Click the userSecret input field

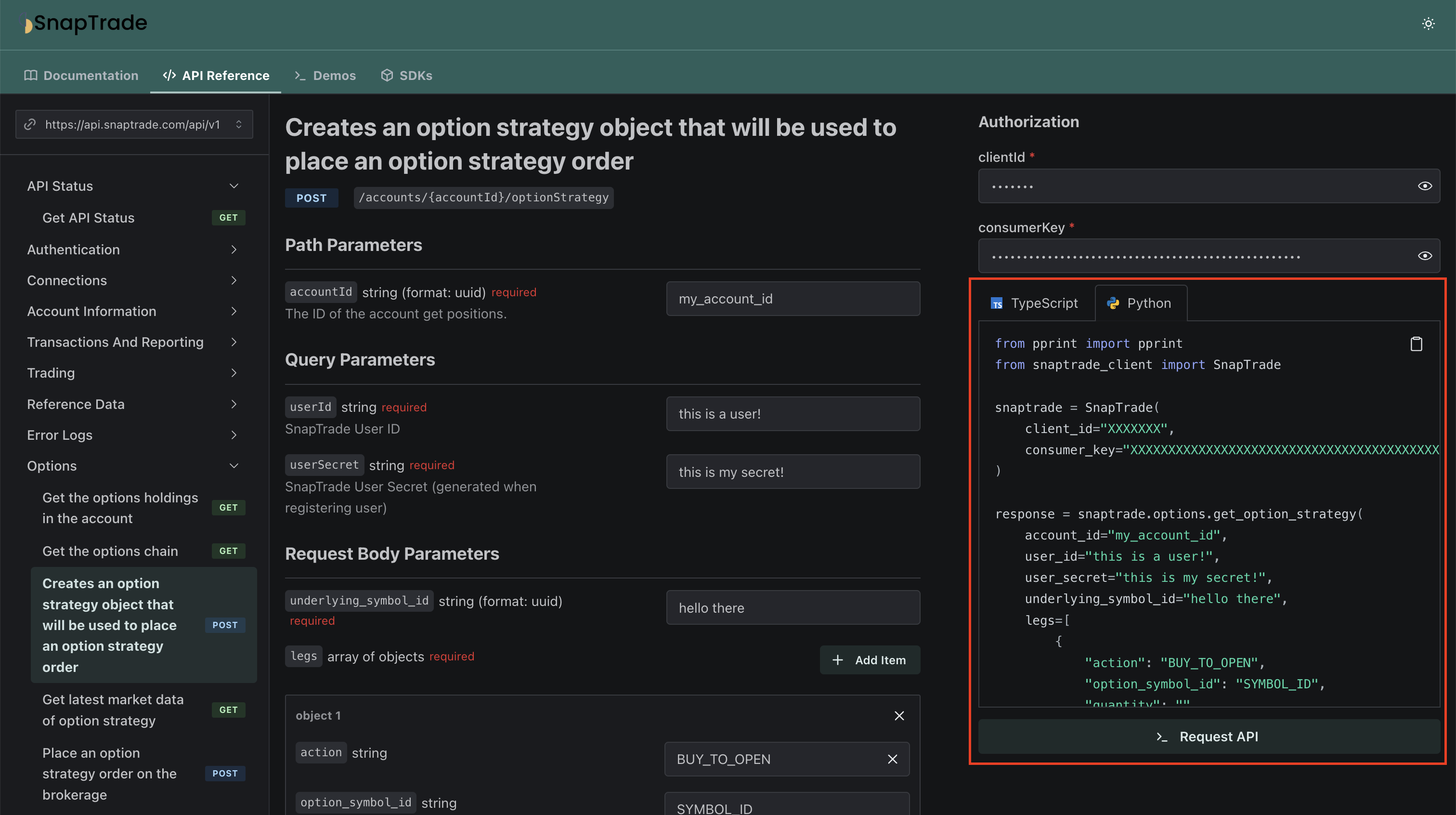point(793,472)
